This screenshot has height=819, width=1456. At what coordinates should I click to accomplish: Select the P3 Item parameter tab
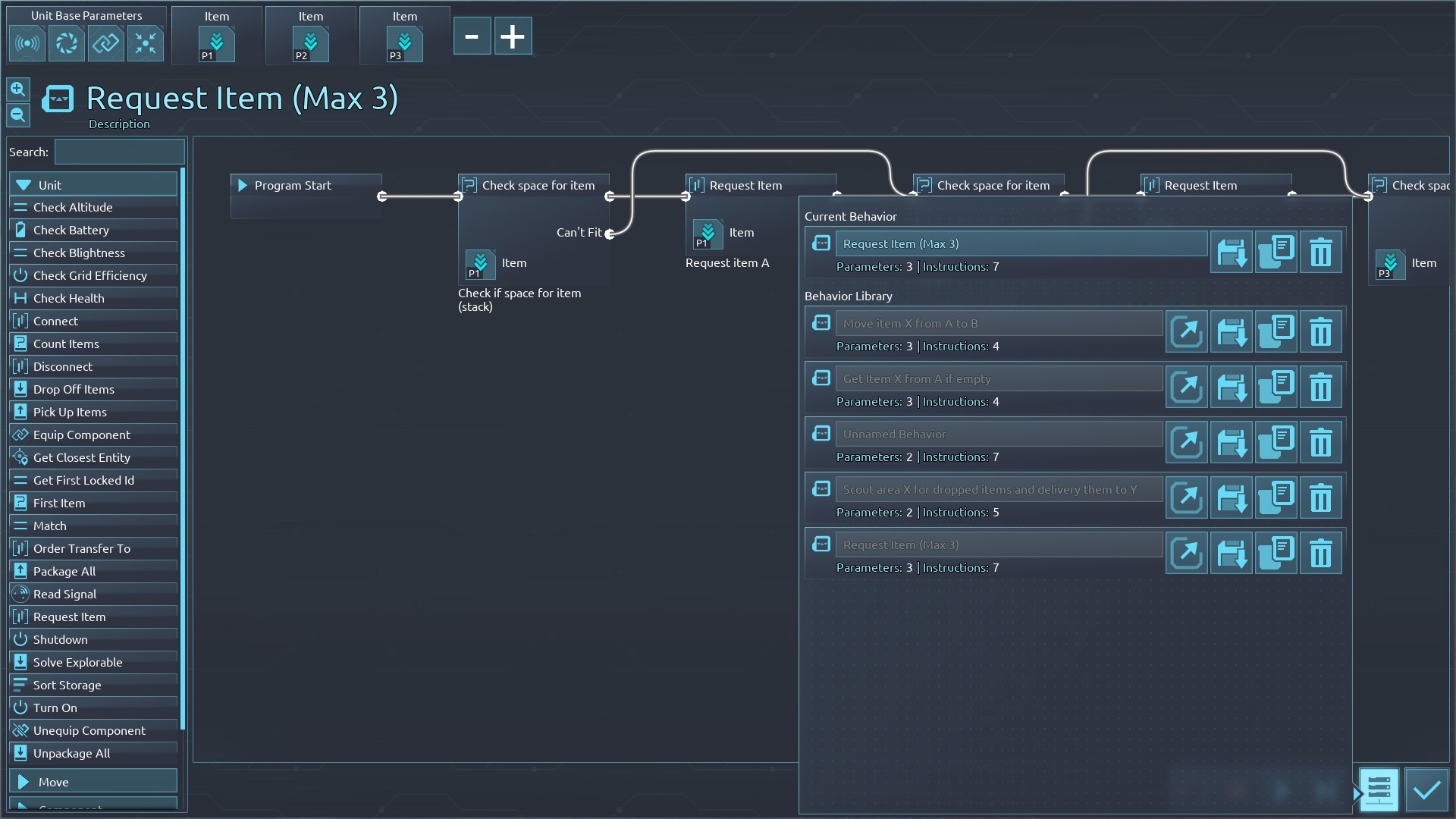404,44
